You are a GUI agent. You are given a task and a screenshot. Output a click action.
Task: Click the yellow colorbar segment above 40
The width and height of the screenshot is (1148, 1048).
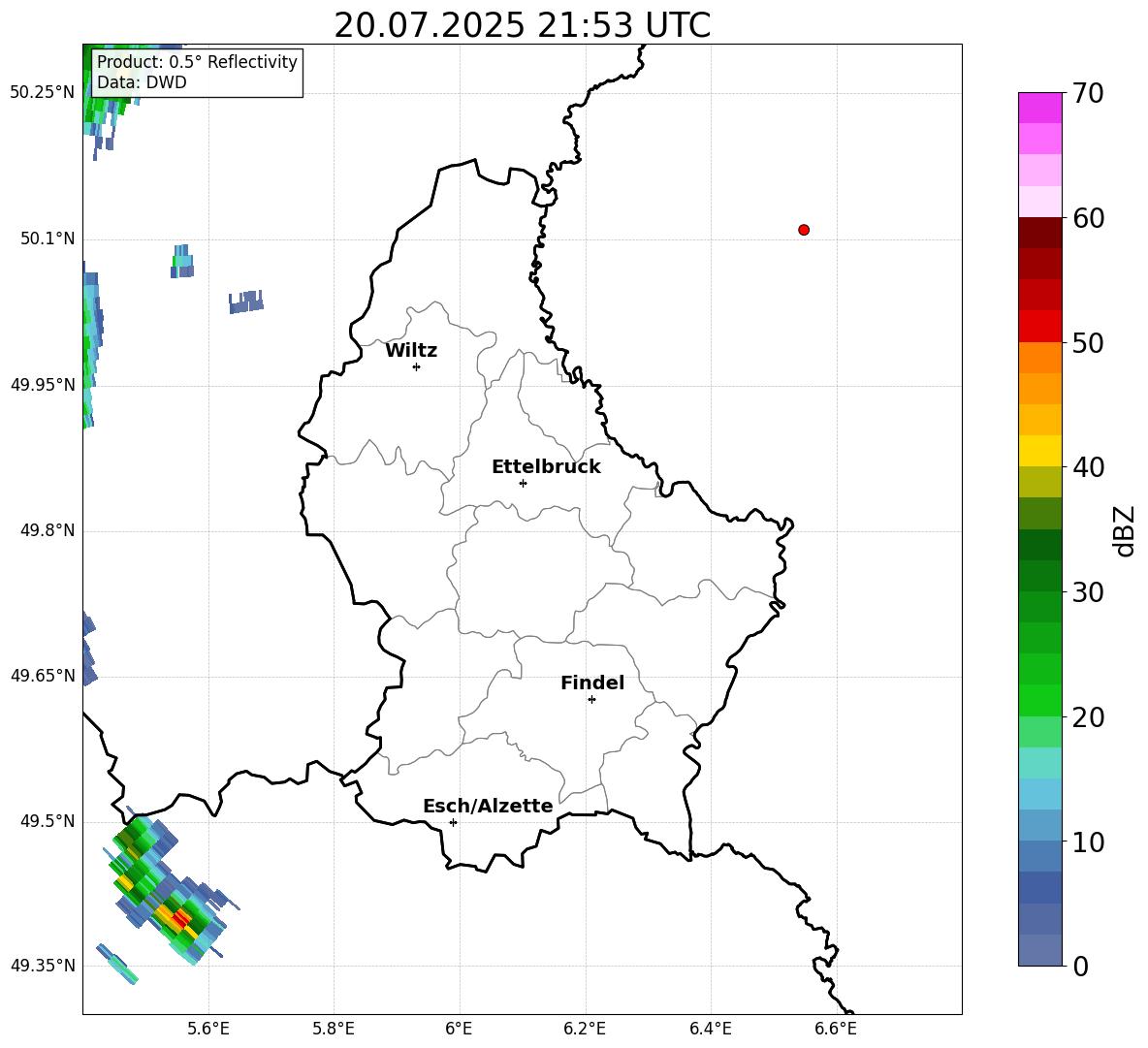tap(1039, 451)
